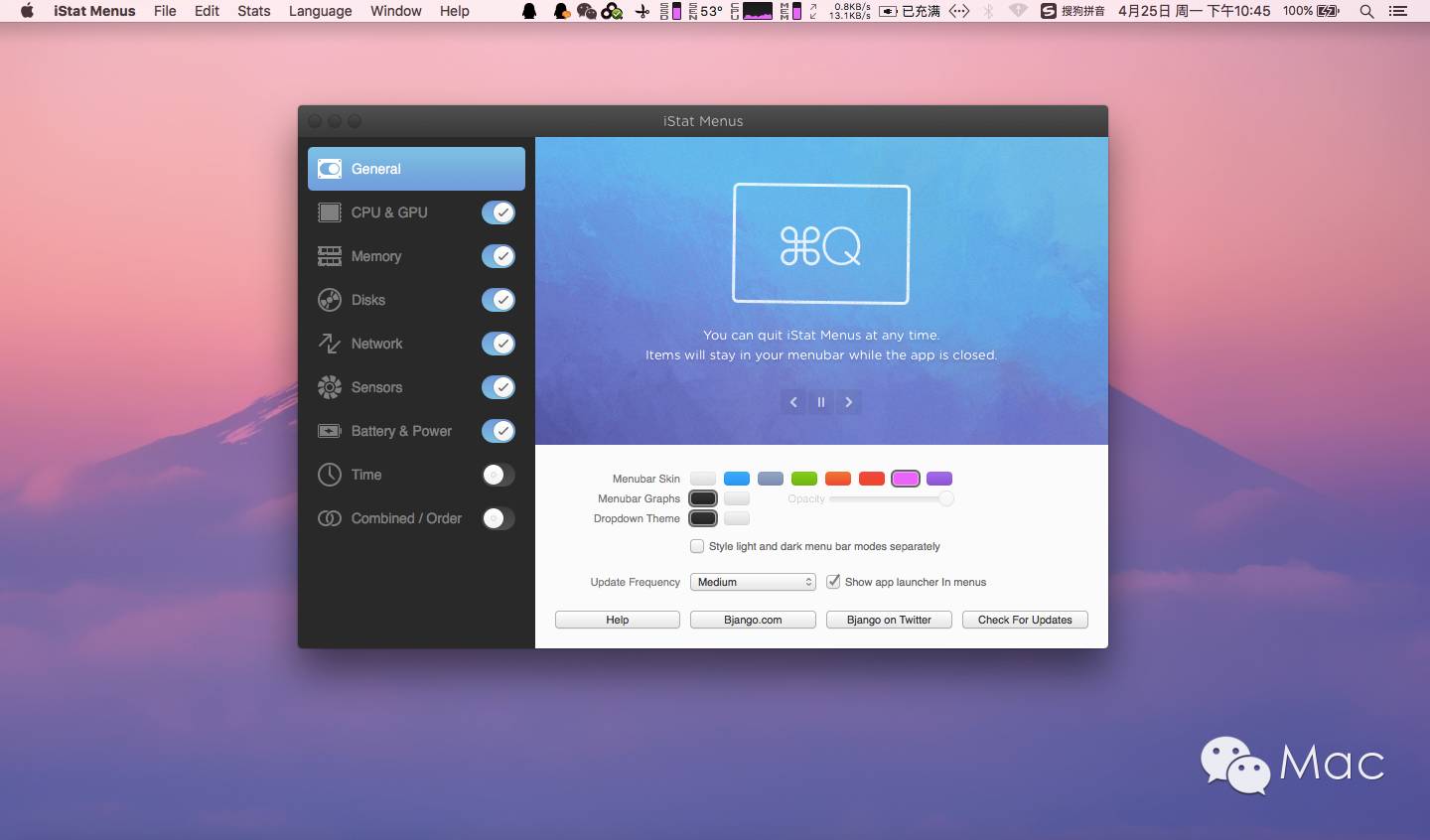This screenshot has width=1430, height=840.
Task: Open the Window menu
Action: (x=396, y=11)
